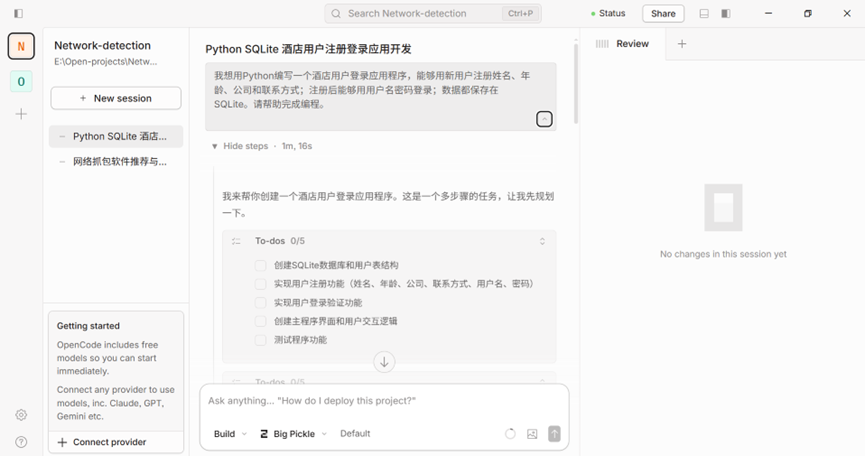Attach an image with picture icon
865x456 pixels.
pyautogui.click(x=532, y=434)
